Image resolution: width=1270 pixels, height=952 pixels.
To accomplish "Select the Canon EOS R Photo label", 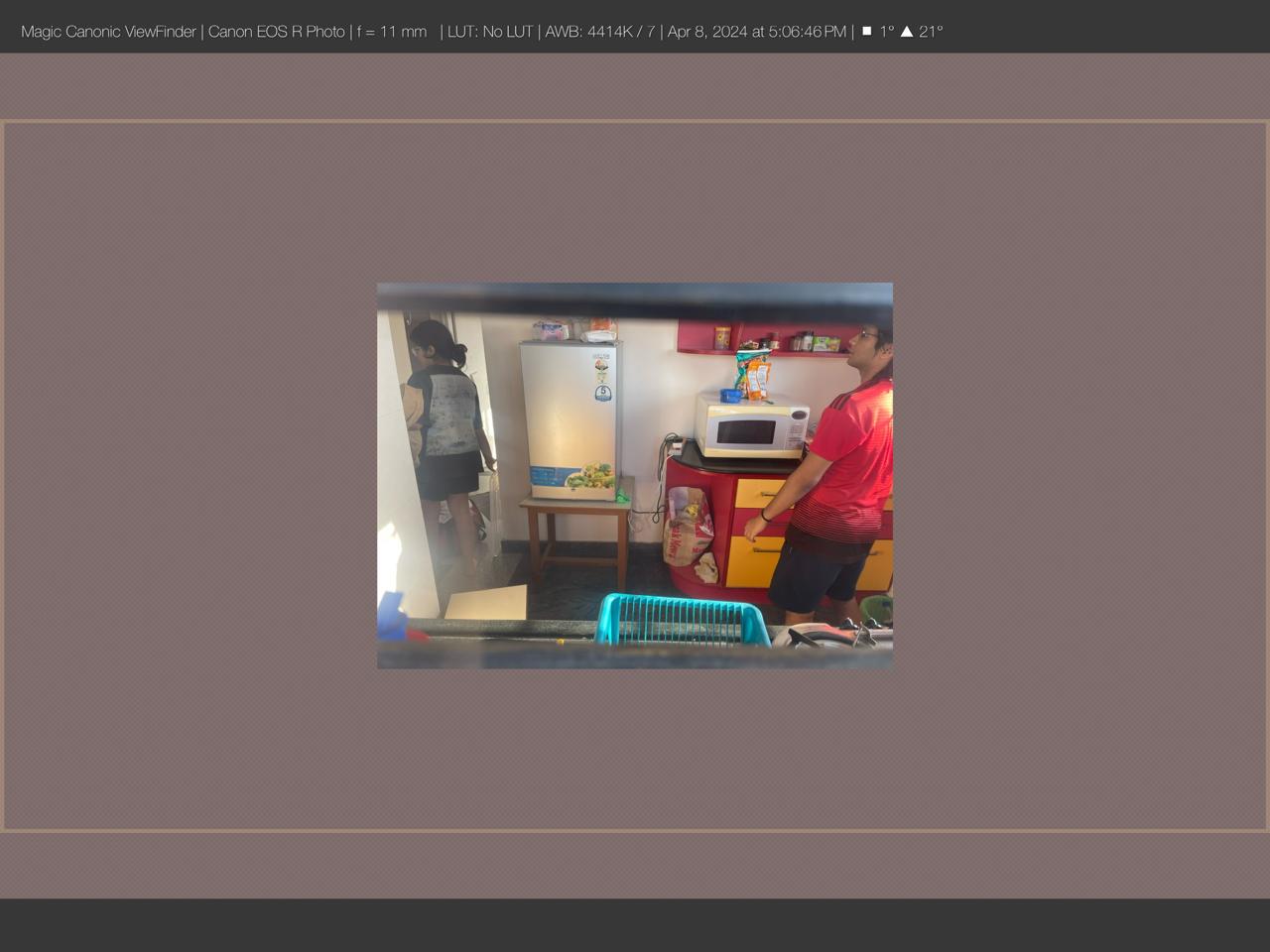I will [276, 32].
